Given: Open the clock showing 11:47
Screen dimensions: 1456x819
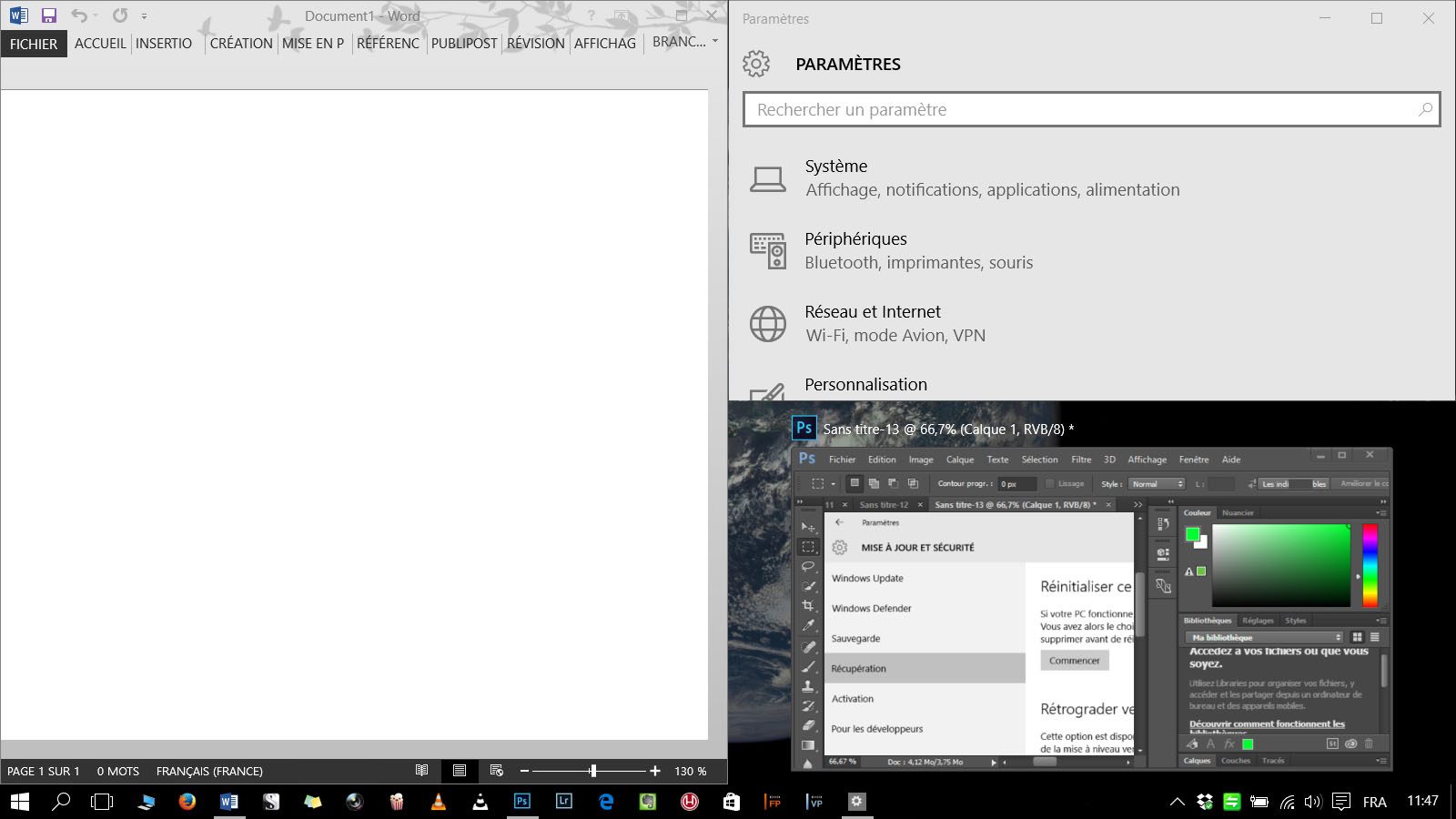Looking at the screenshot, I should [1422, 801].
